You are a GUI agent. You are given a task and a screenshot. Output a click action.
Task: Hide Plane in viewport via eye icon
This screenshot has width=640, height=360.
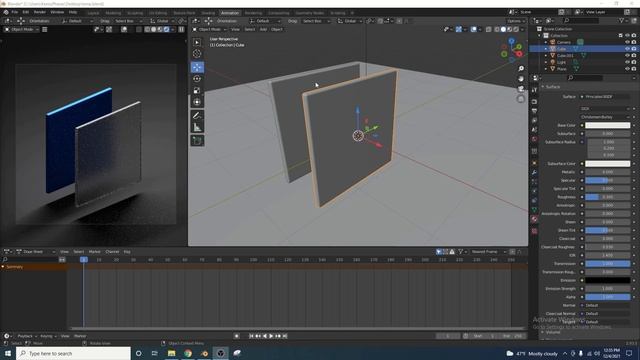click(x=627, y=69)
